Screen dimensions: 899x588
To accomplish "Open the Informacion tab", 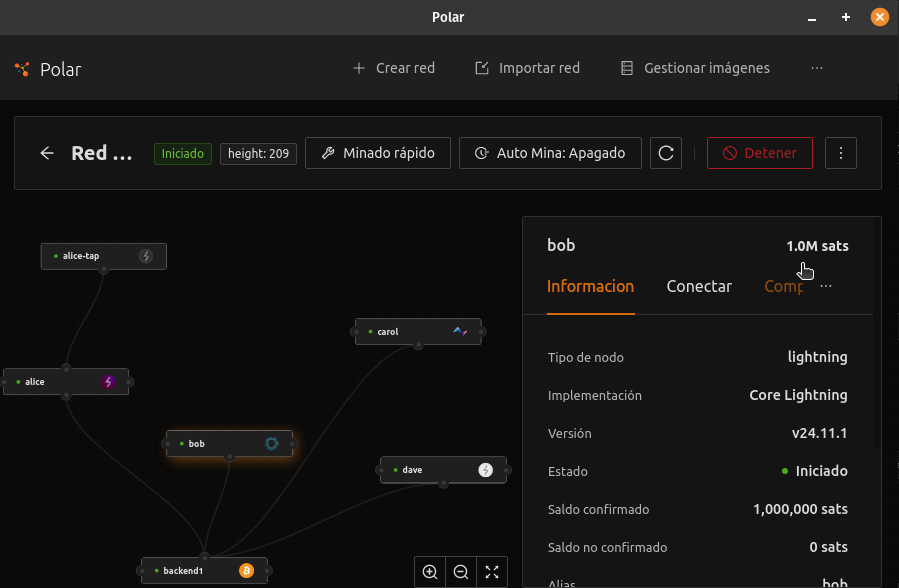I will pyautogui.click(x=590, y=286).
